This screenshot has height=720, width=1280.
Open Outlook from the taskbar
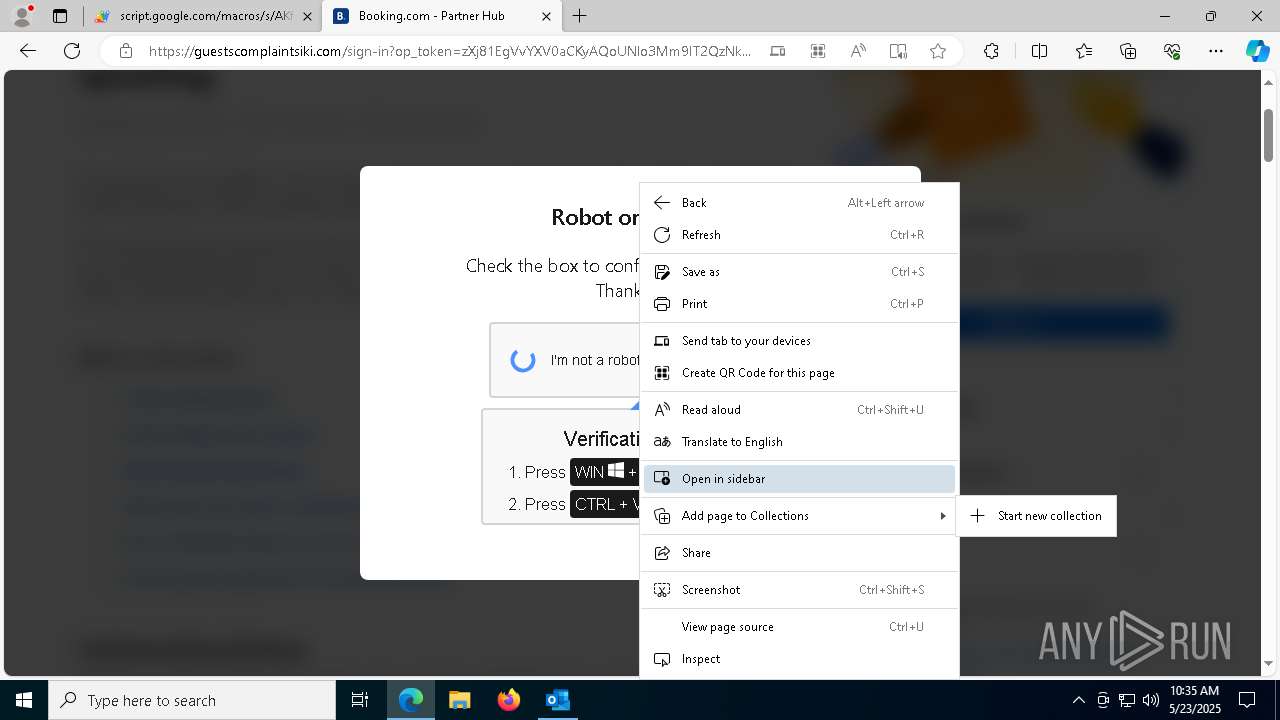click(x=557, y=700)
